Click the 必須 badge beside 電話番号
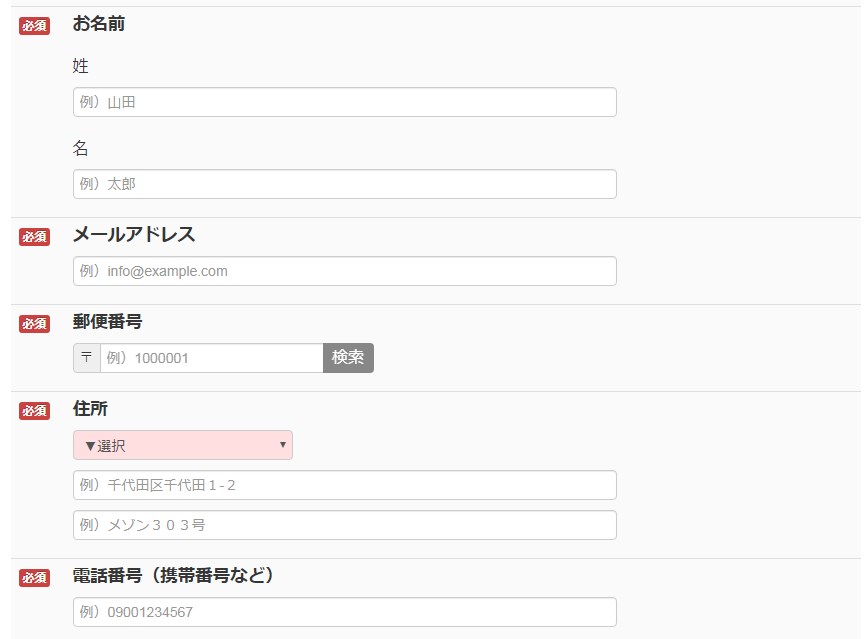The width and height of the screenshot is (868, 639). (x=34, y=578)
